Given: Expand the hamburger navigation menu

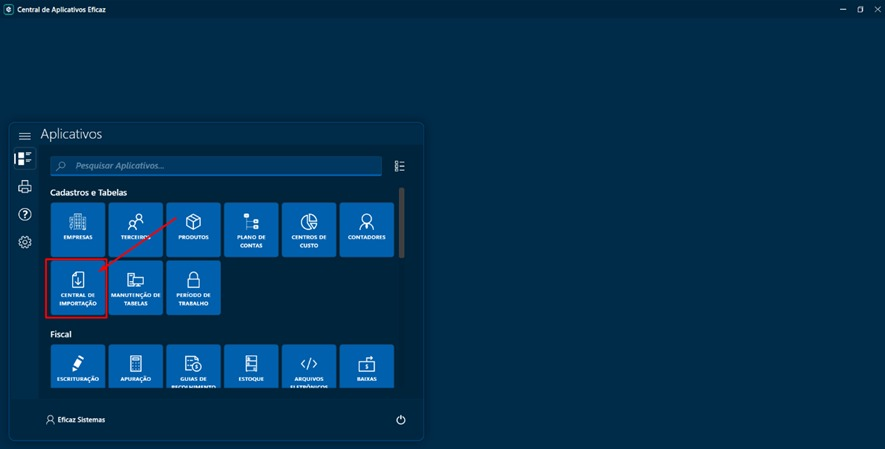Looking at the screenshot, I should pos(25,136).
